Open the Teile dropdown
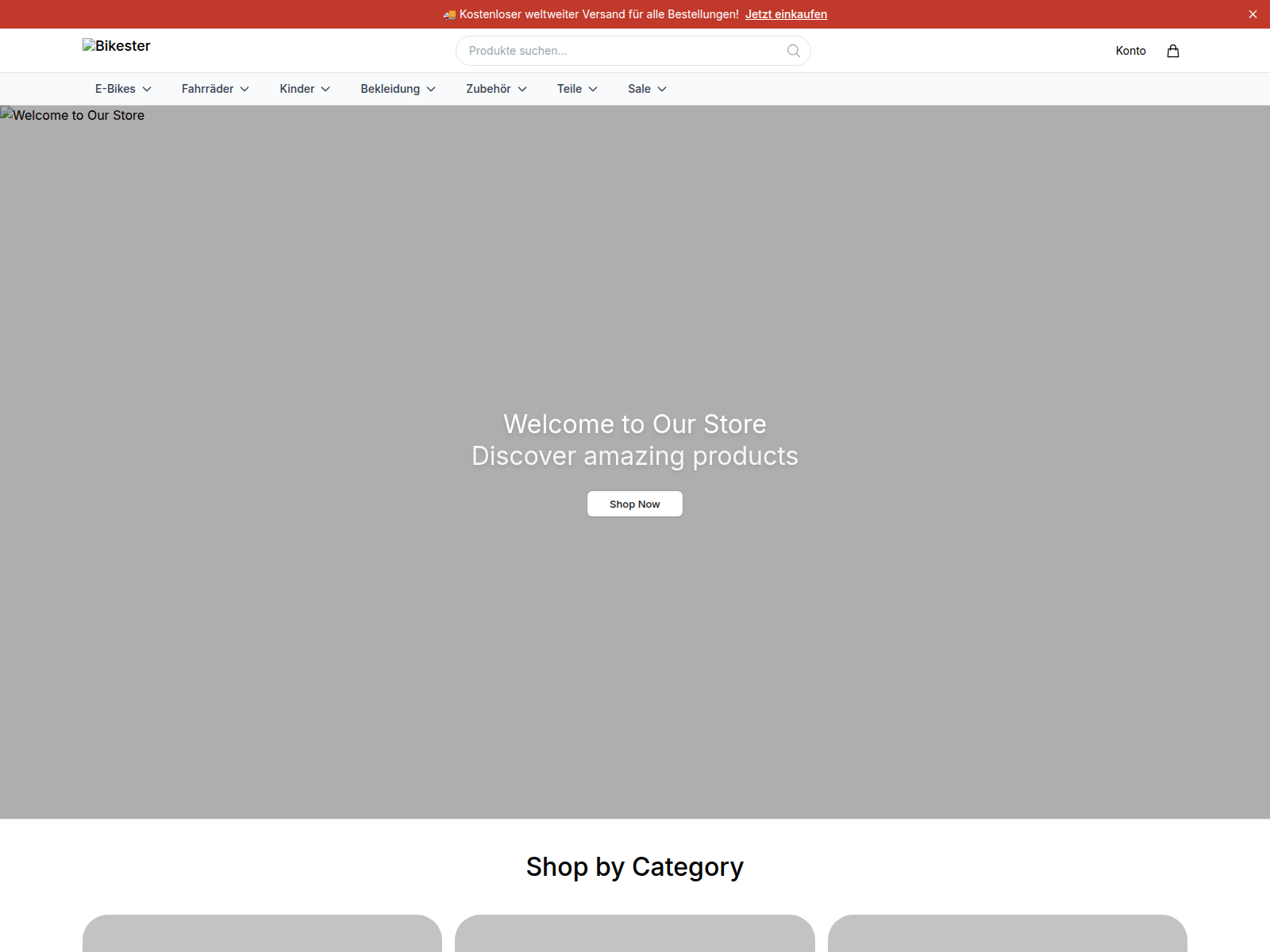The width and height of the screenshot is (1270, 952). (577, 89)
